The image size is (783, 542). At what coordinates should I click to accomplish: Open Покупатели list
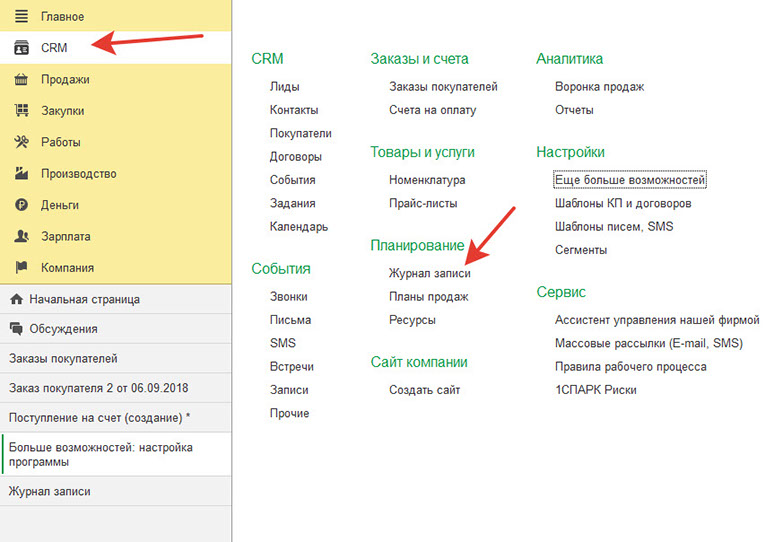[x=301, y=133]
